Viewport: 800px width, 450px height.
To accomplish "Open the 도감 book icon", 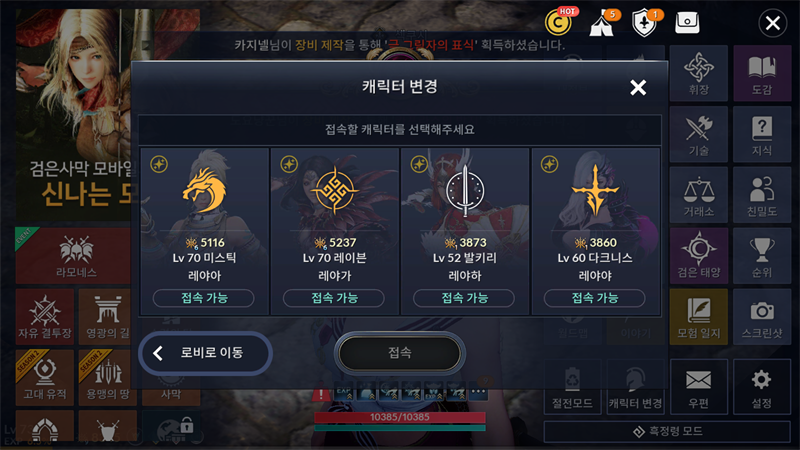I will tap(762, 73).
